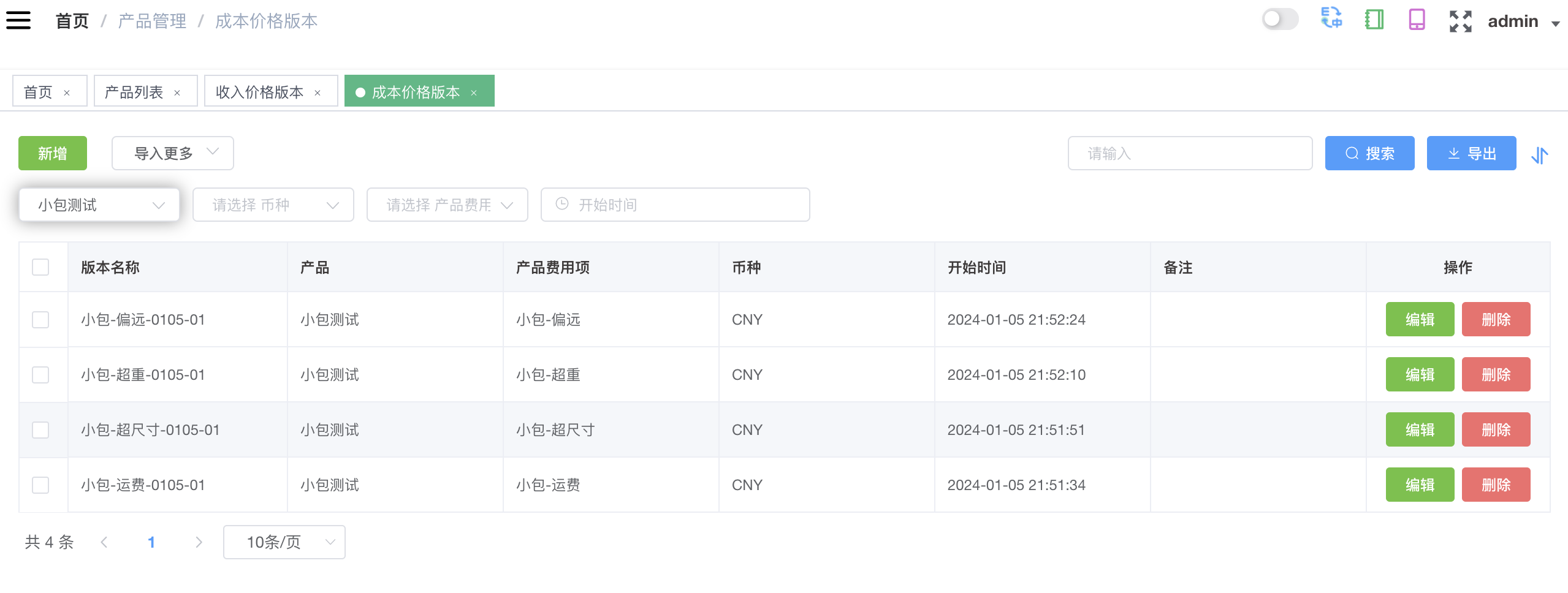Check the row 小包-运费-0105-01
The width and height of the screenshot is (1568, 593).
point(40,485)
